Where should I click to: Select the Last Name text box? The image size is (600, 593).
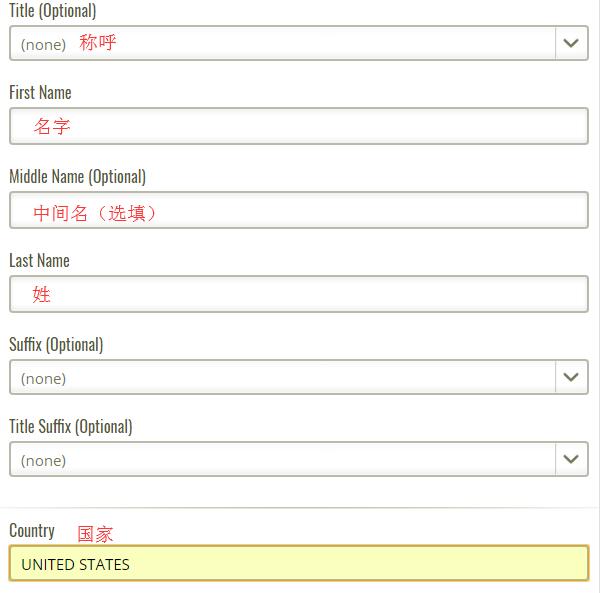(x=299, y=294)
